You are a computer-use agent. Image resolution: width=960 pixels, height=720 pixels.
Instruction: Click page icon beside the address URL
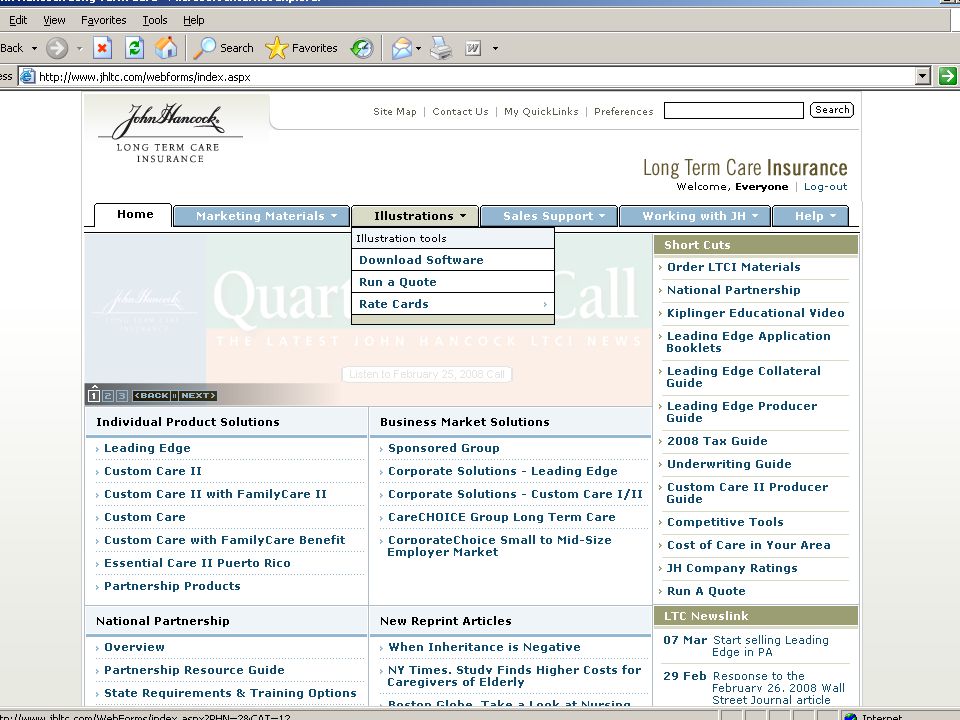(28, 77)
